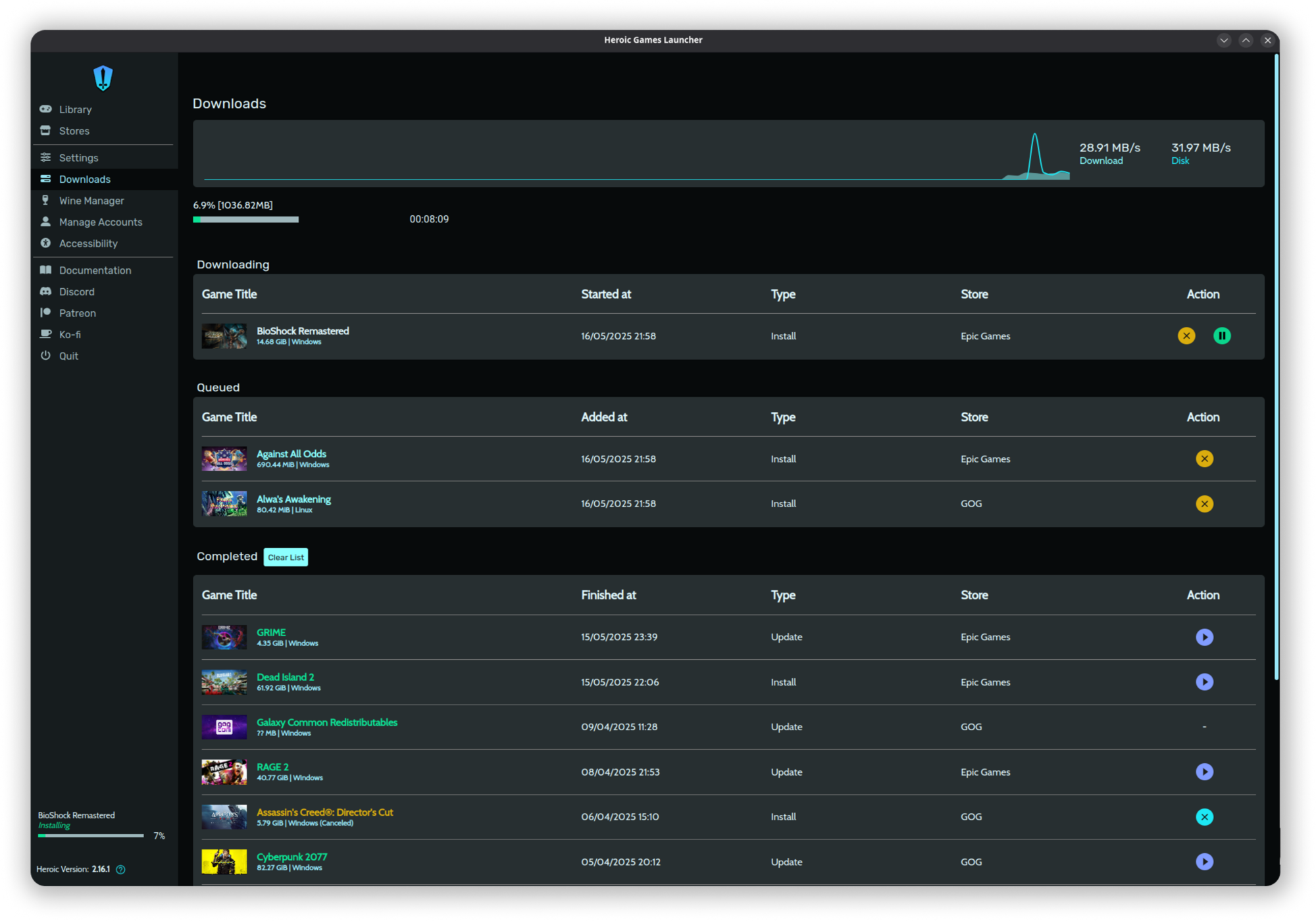Remove Alwa's Awakening from queue

(1204, 504)
